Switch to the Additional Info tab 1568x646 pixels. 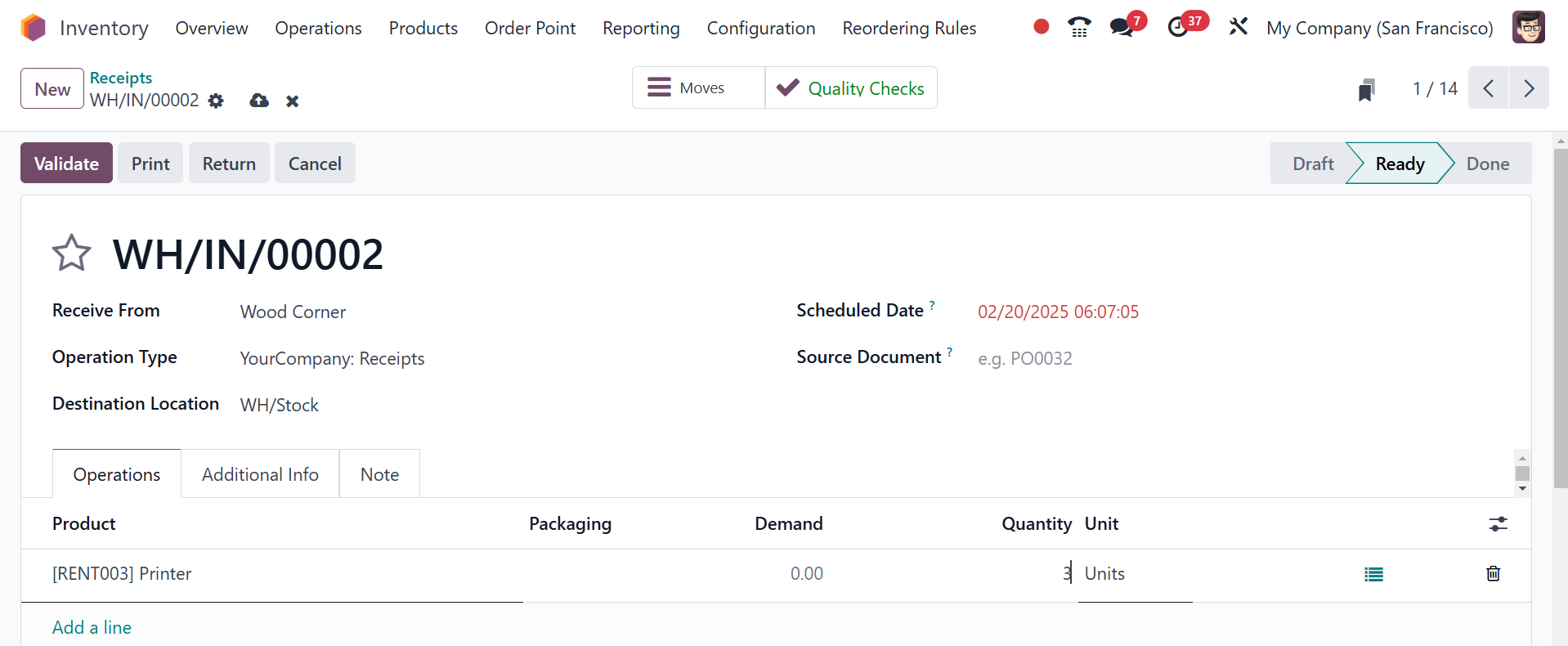click(260, 474)
